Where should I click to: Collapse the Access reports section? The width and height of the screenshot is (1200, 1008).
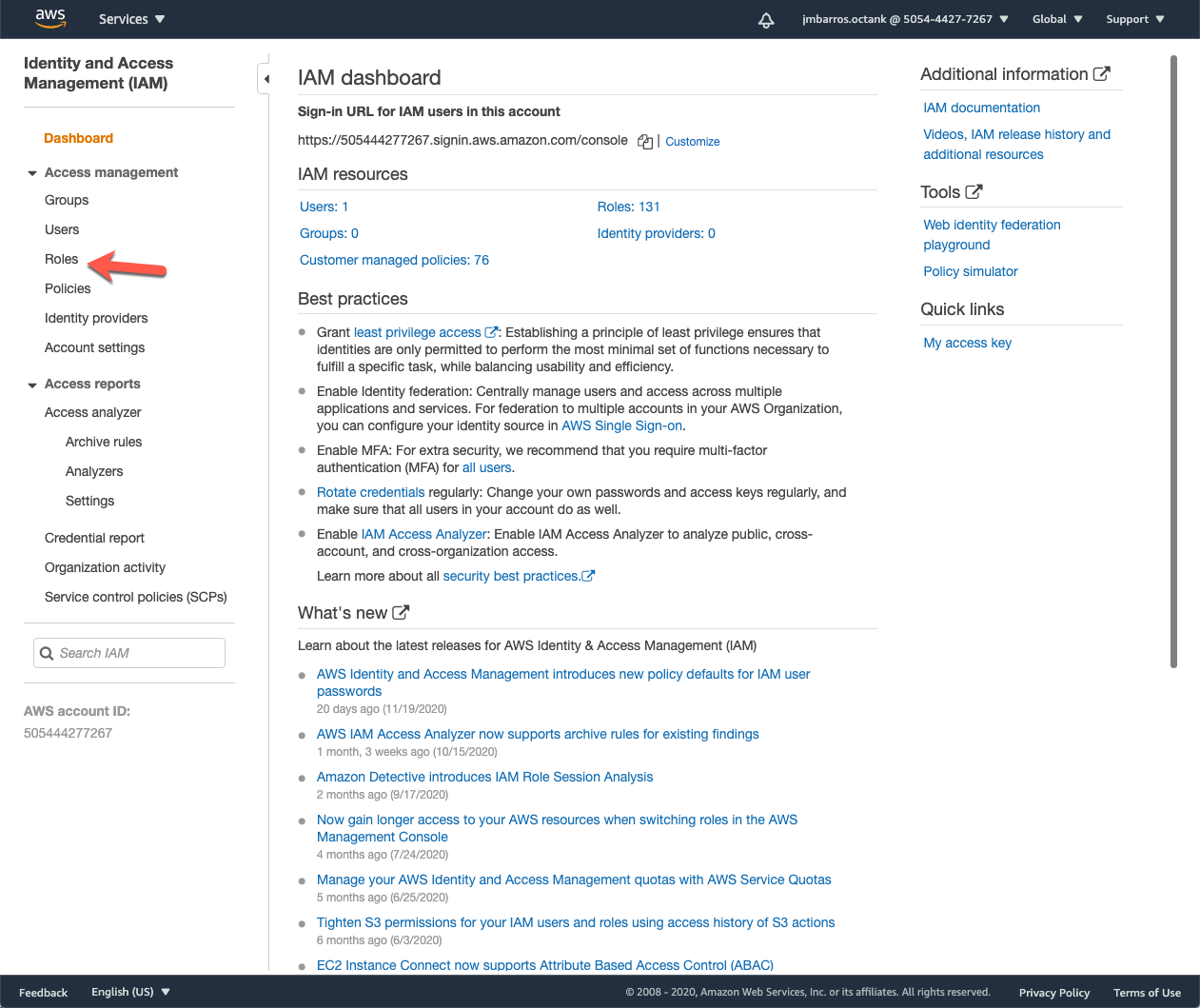32,385
